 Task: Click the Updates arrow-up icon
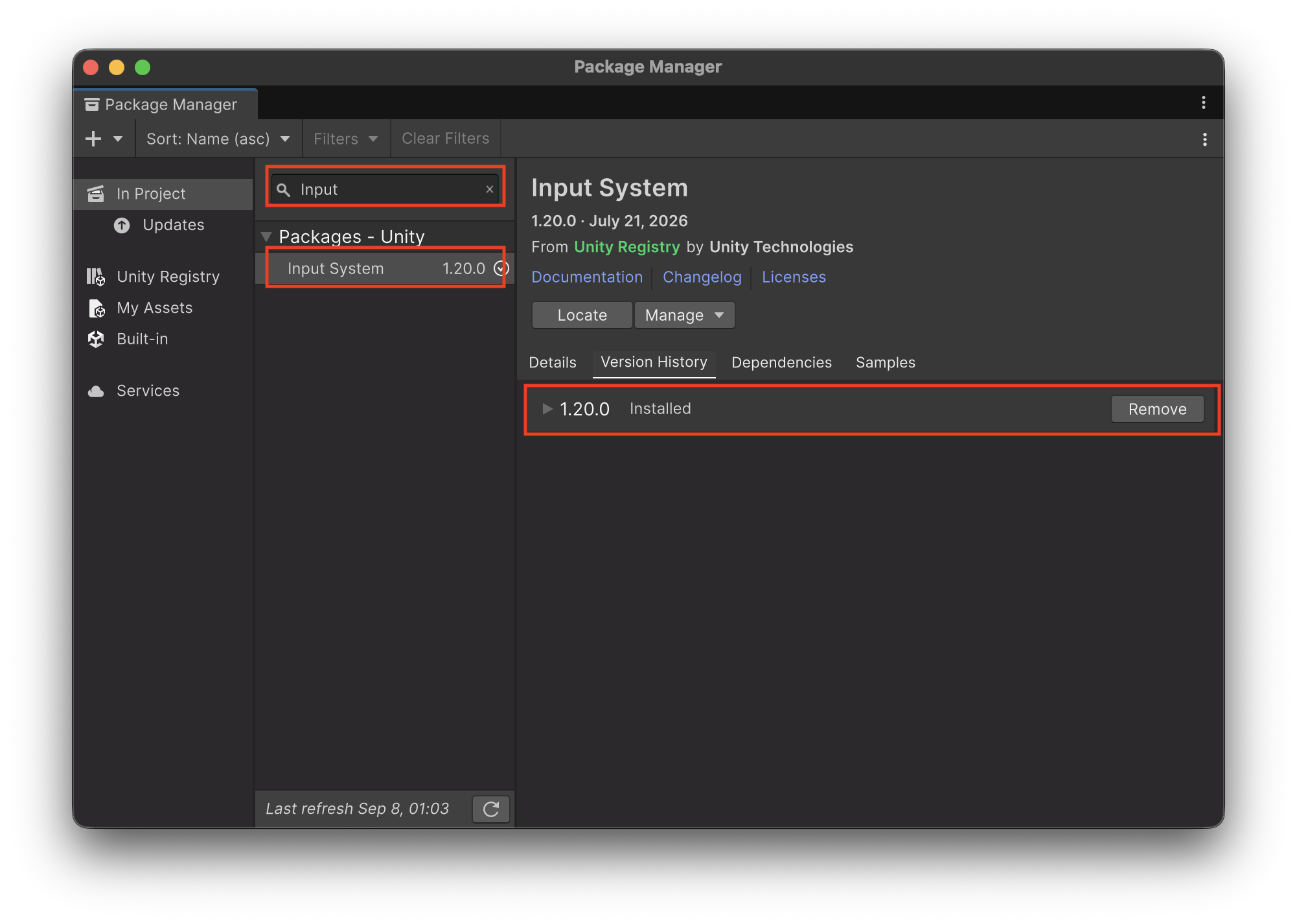pyautogui.click(x=122, y=225)
